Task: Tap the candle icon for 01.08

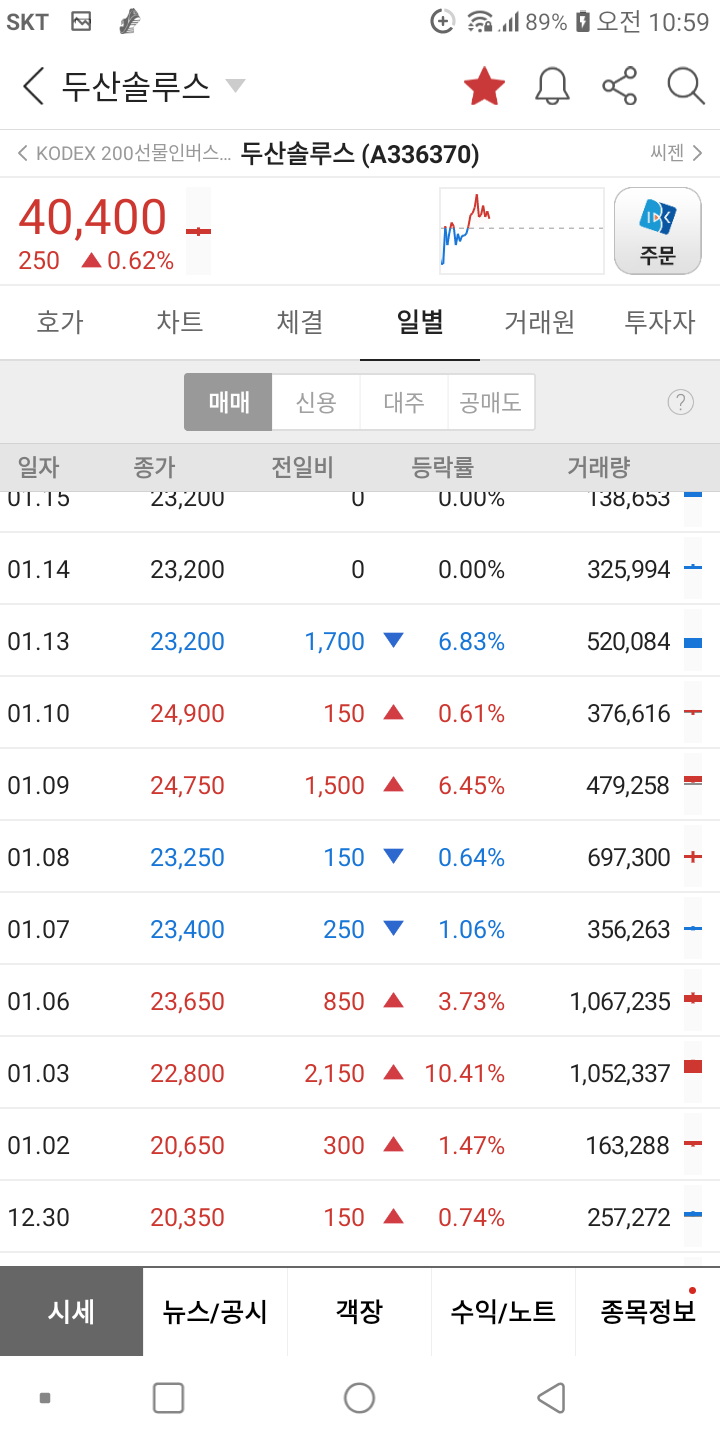Action: [693, 857]
